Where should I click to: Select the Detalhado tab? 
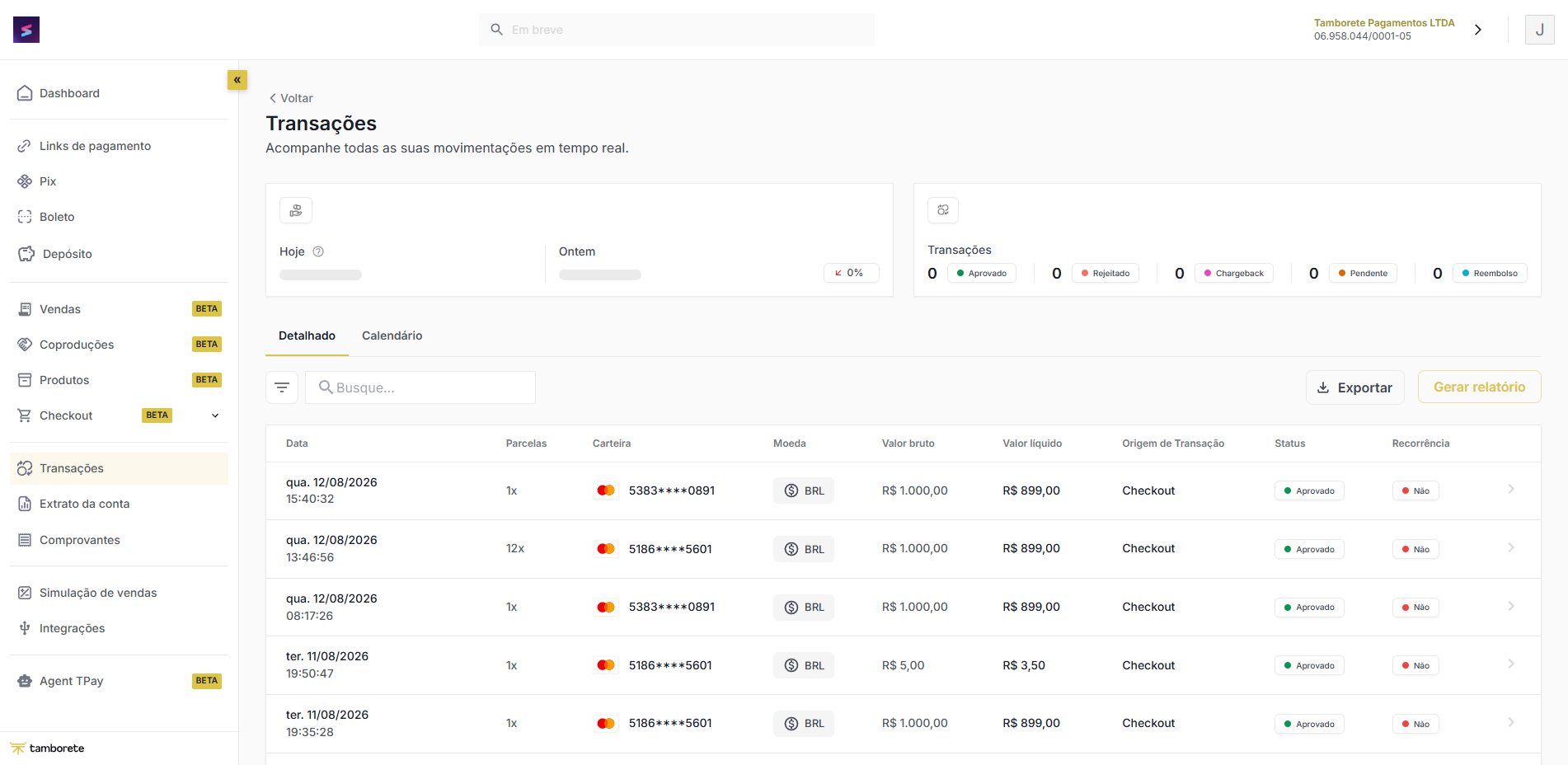tap(307, 336)
